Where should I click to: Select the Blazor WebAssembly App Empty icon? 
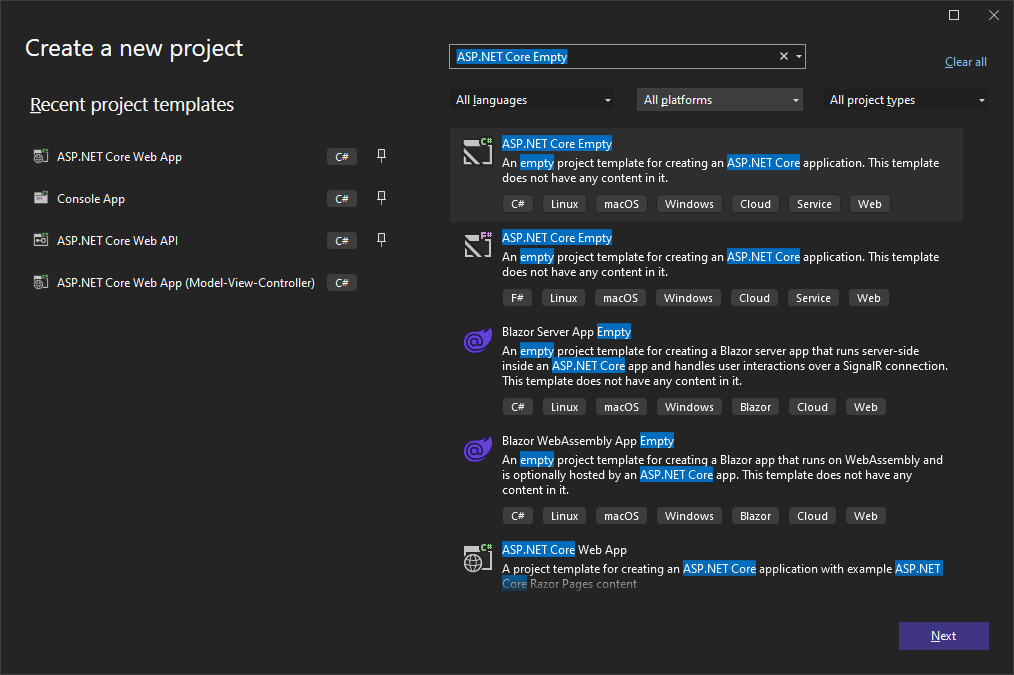478,449
